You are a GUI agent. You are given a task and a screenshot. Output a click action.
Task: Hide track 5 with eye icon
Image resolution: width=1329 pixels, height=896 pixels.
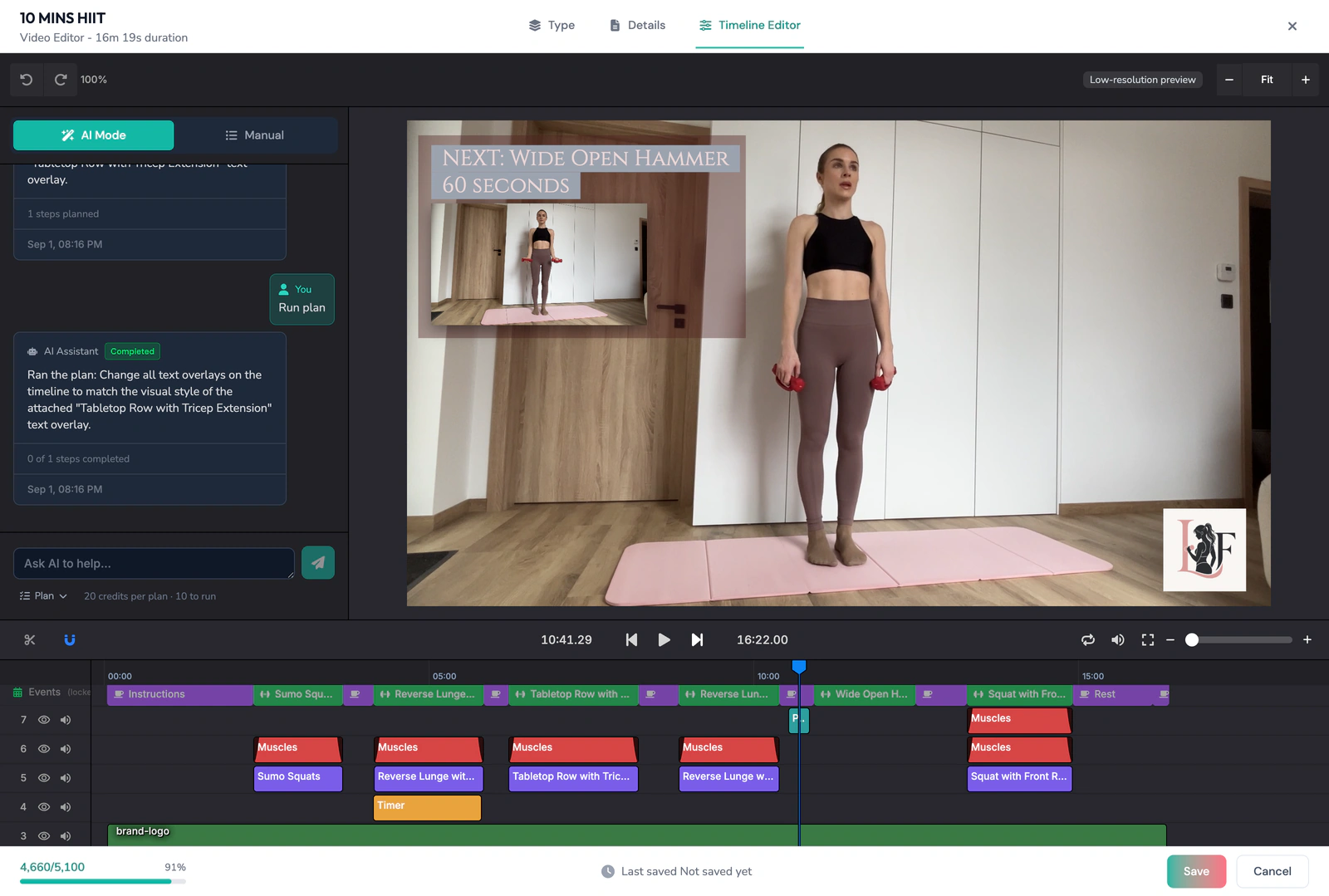(44, 778)
